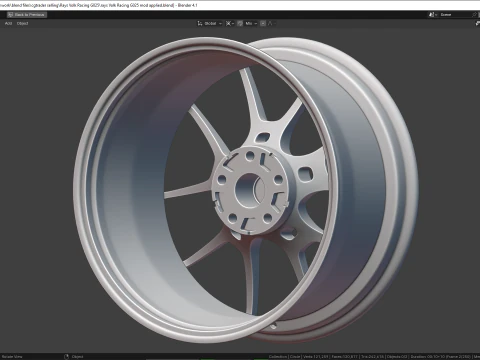Click the Faces count in the status bar
Screen dimensions: 480x360
345,357
